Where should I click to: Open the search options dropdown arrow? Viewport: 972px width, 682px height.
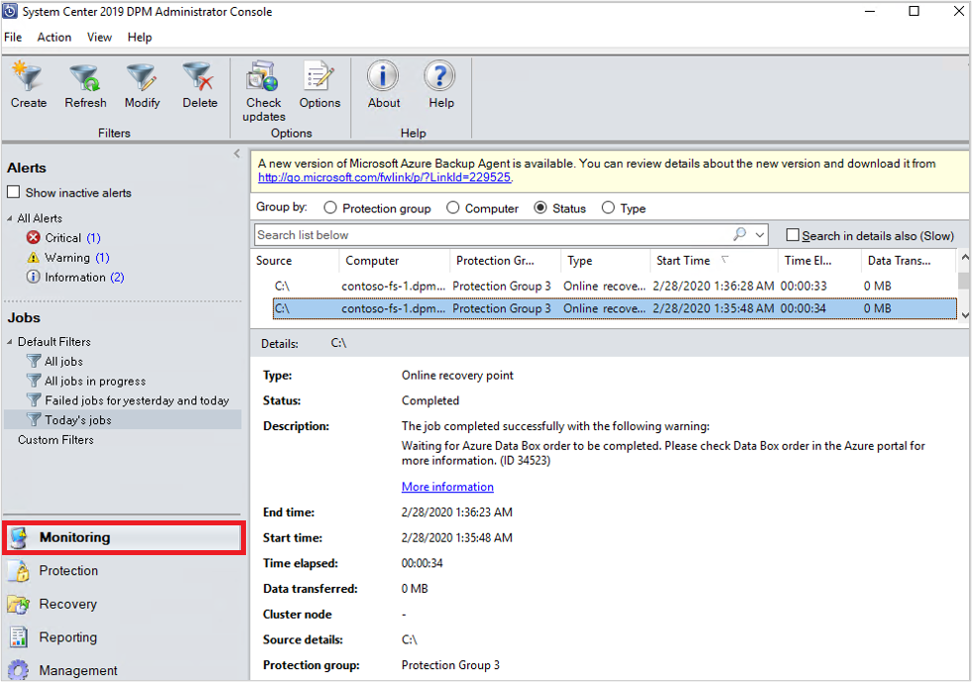pyautogui.click(x=757, y=235)
